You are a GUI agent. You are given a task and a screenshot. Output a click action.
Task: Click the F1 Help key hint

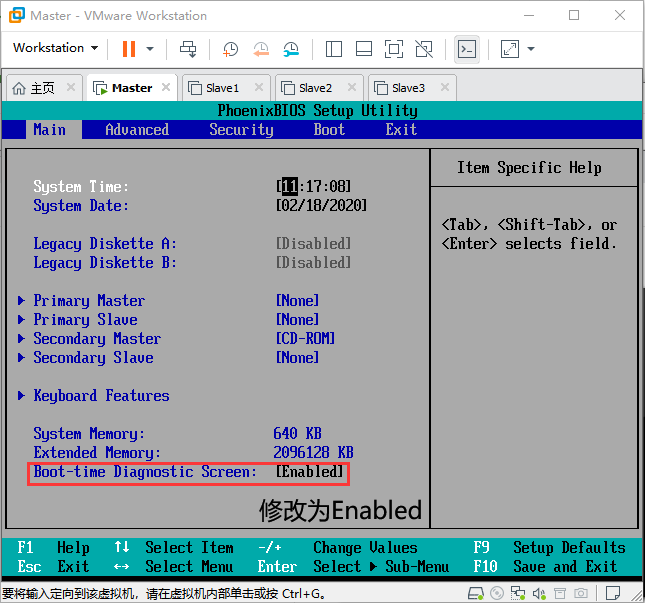[x=53, y=547]
